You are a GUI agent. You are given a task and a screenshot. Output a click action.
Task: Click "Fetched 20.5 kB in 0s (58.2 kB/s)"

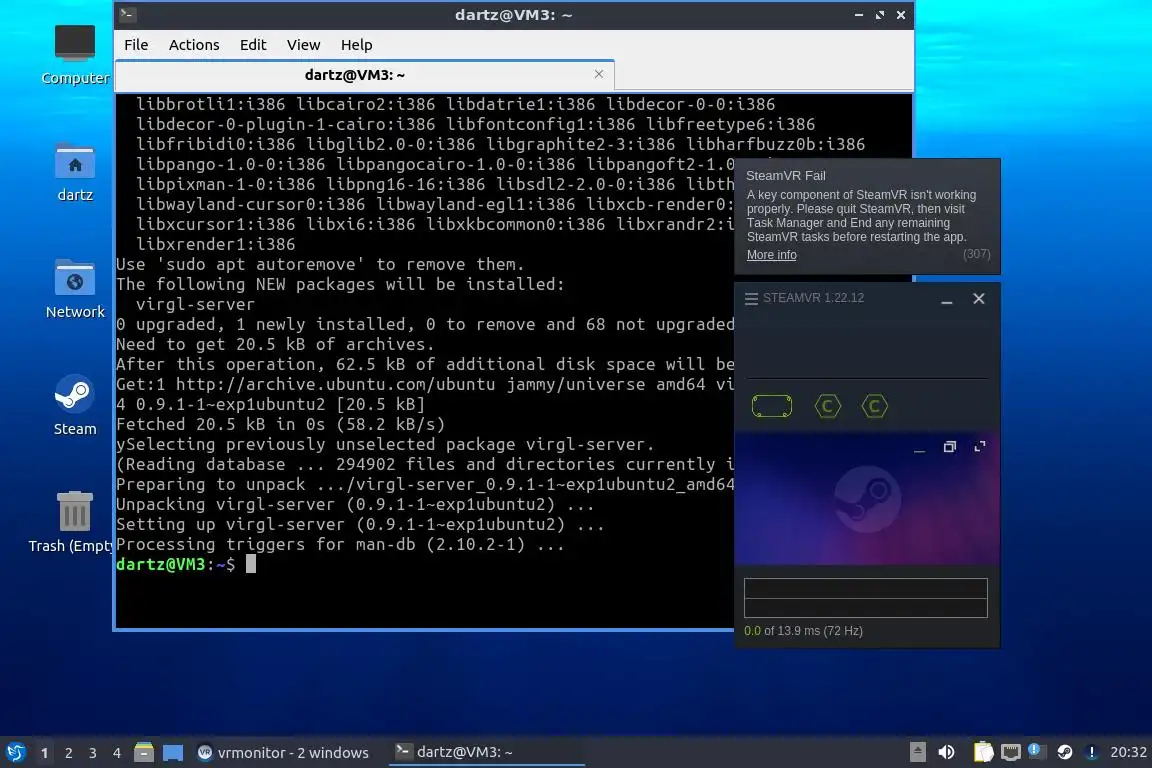click(281, 425)
